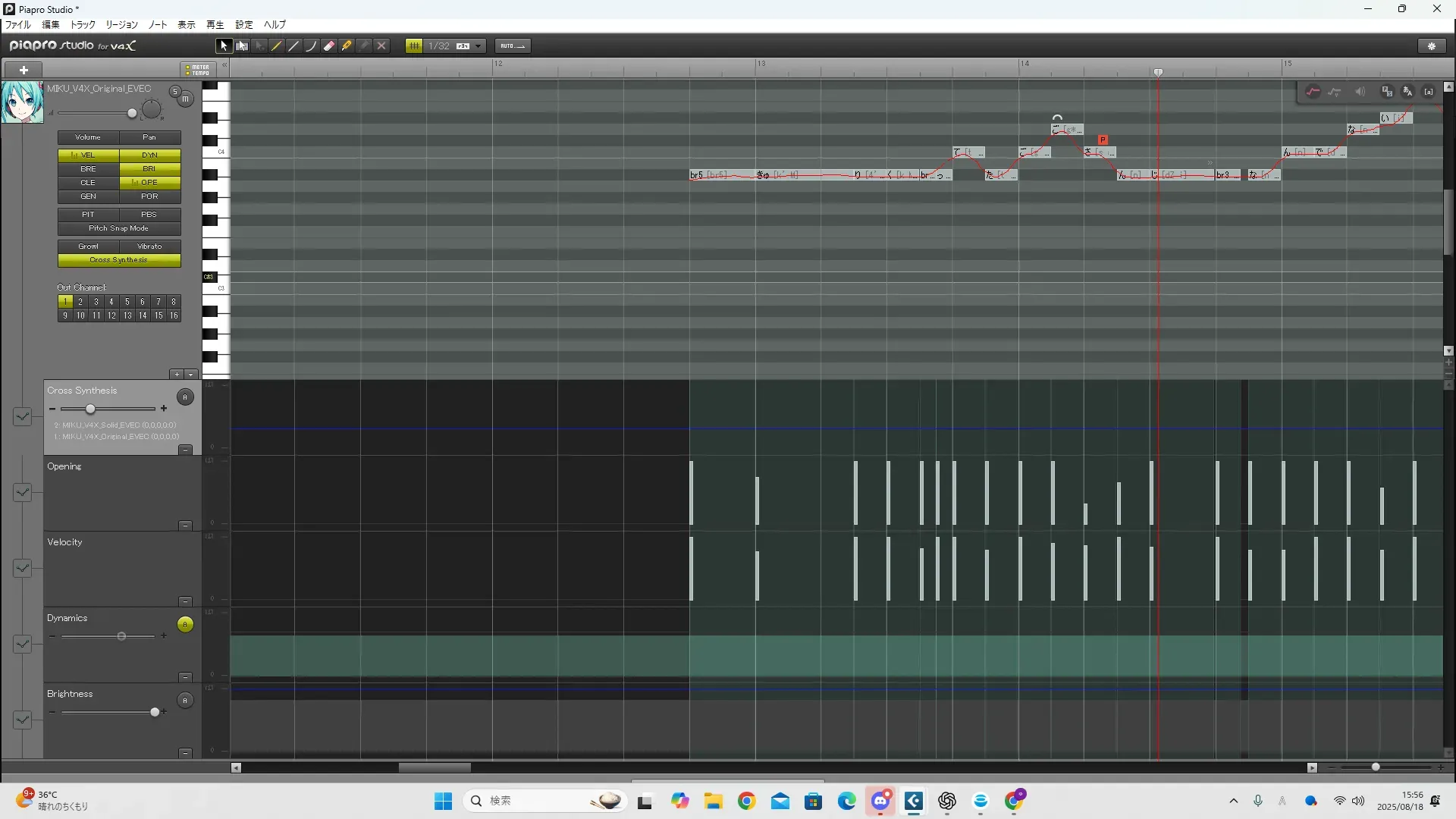Click the lyrics あA display icon
Screen dimensions: 1456x819
[1407, 92]
